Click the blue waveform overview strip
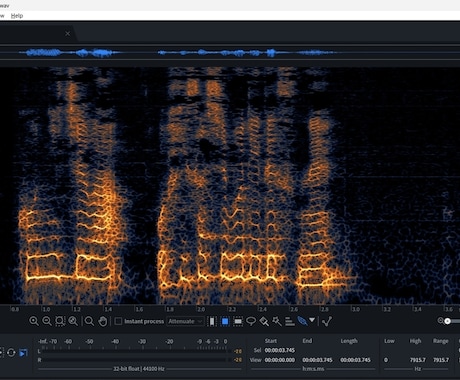460x380 pixels. point(230,53)
